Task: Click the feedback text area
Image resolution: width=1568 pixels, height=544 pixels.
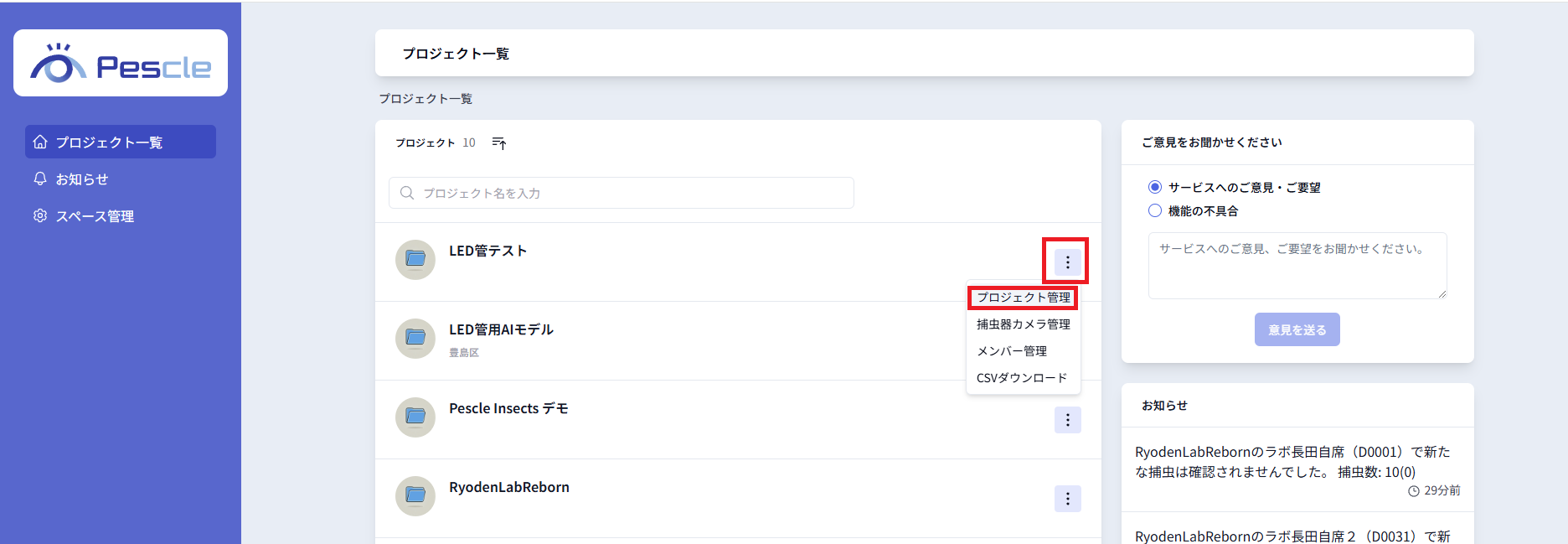Action: (1297, 266)
